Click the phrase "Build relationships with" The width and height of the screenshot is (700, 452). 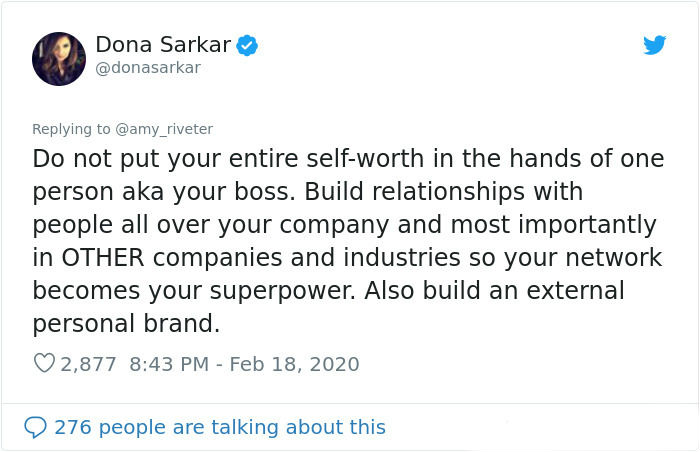point(444,192)
